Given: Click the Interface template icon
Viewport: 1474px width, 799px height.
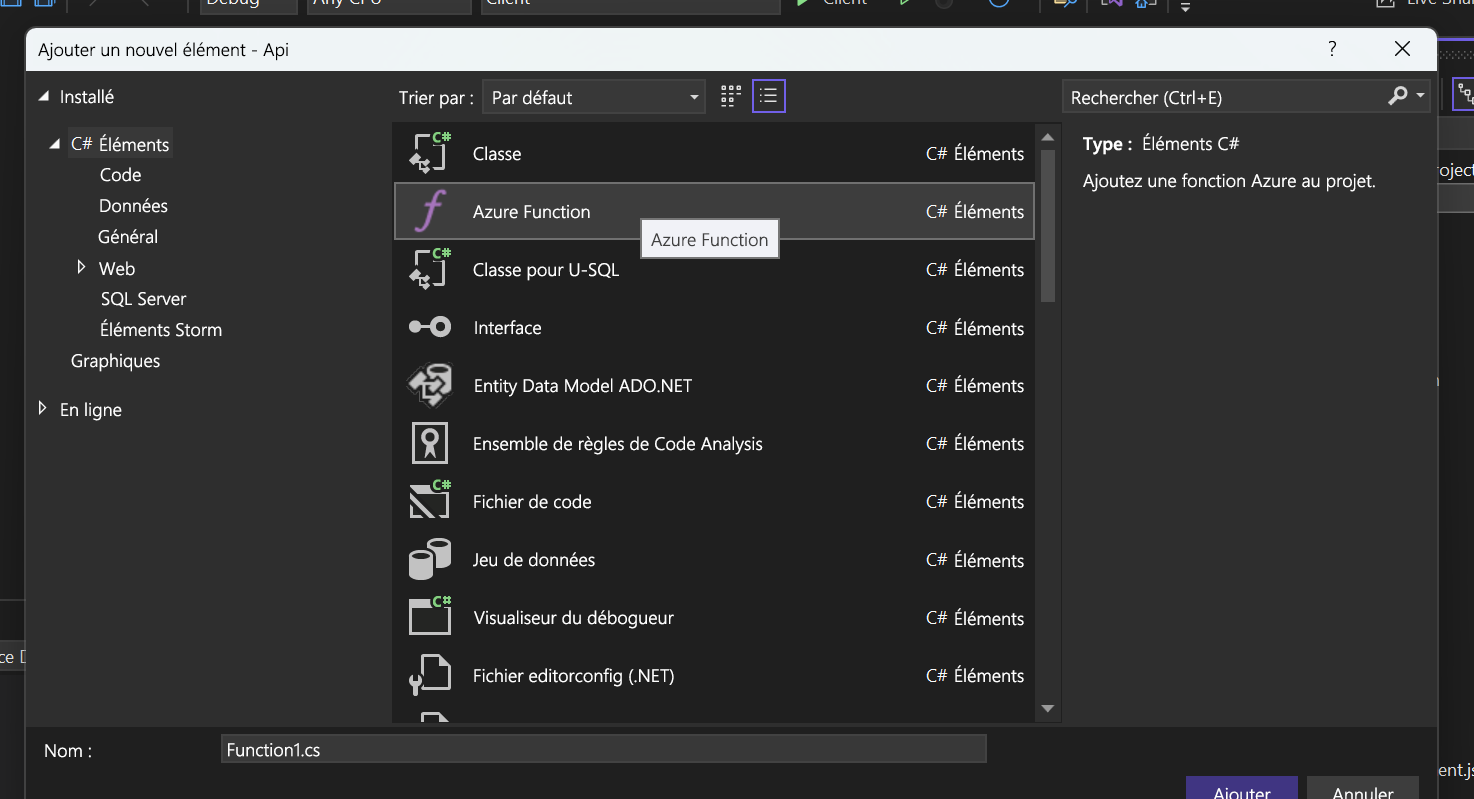Looking at the screenshot, I should click(x=431, y=327).
